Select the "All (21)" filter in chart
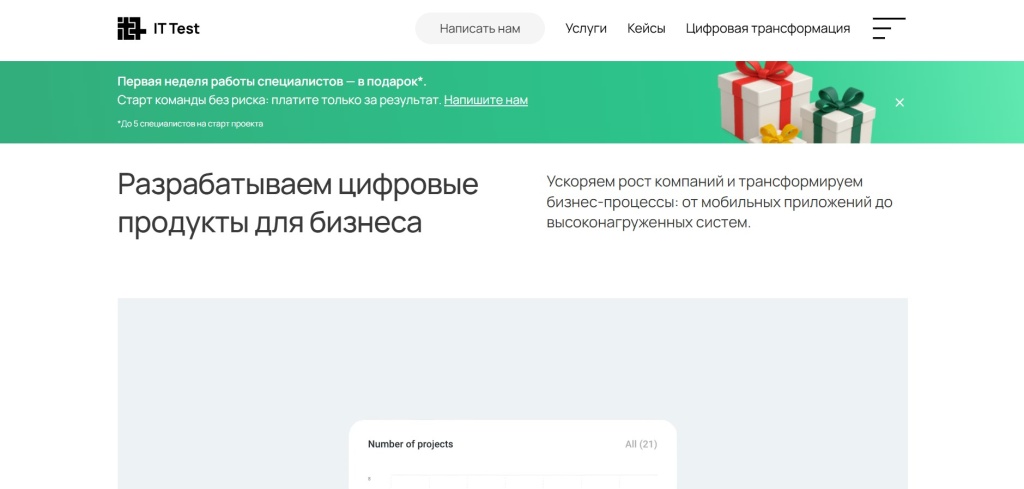The width and height of the screenshot is (1024, 489). point(641,444)
